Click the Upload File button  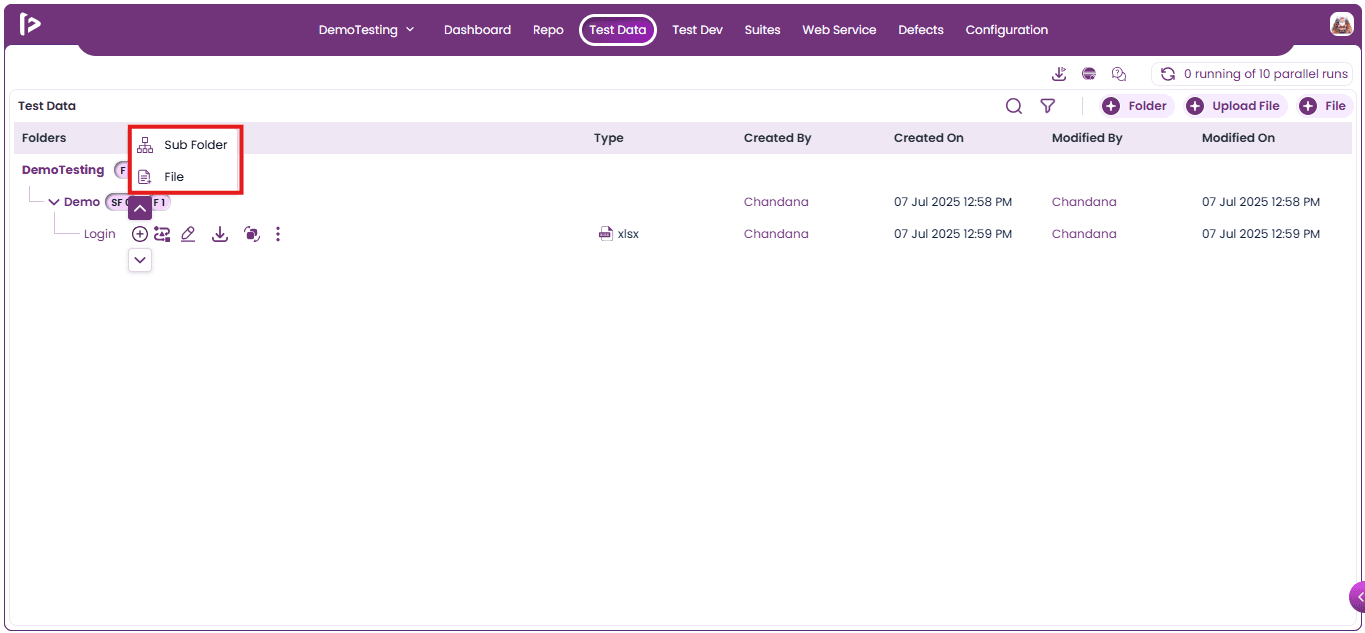[x=1236, y=106]
